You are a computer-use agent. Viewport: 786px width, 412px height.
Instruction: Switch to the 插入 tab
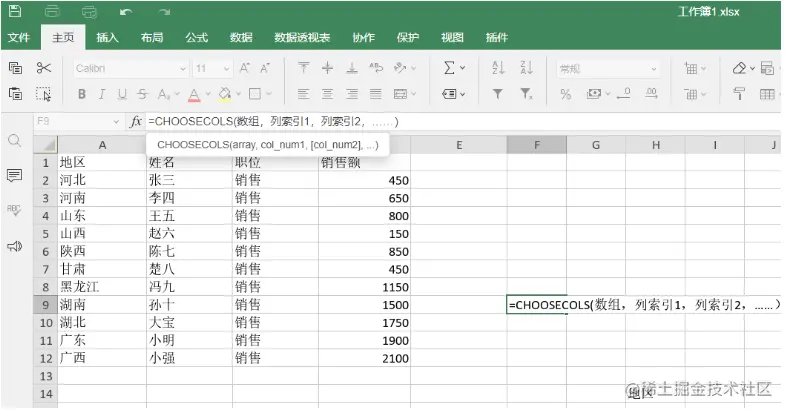(x=107, y=38)
